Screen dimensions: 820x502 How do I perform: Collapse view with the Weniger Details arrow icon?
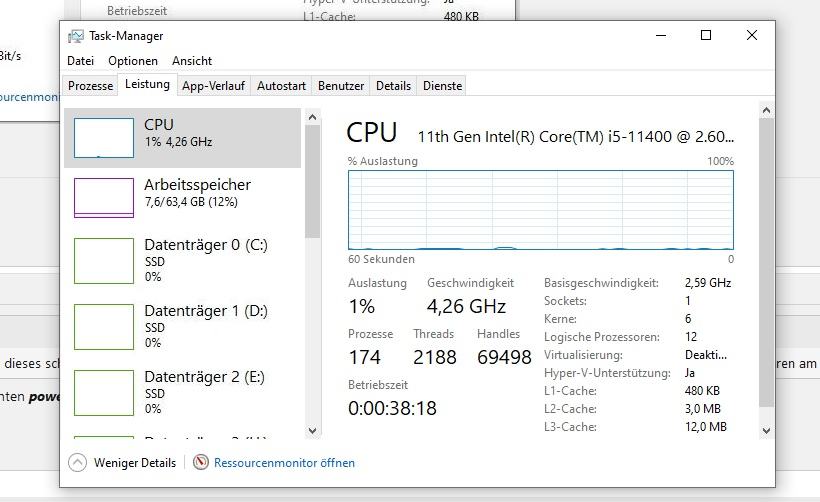click(x=77, y=462)
